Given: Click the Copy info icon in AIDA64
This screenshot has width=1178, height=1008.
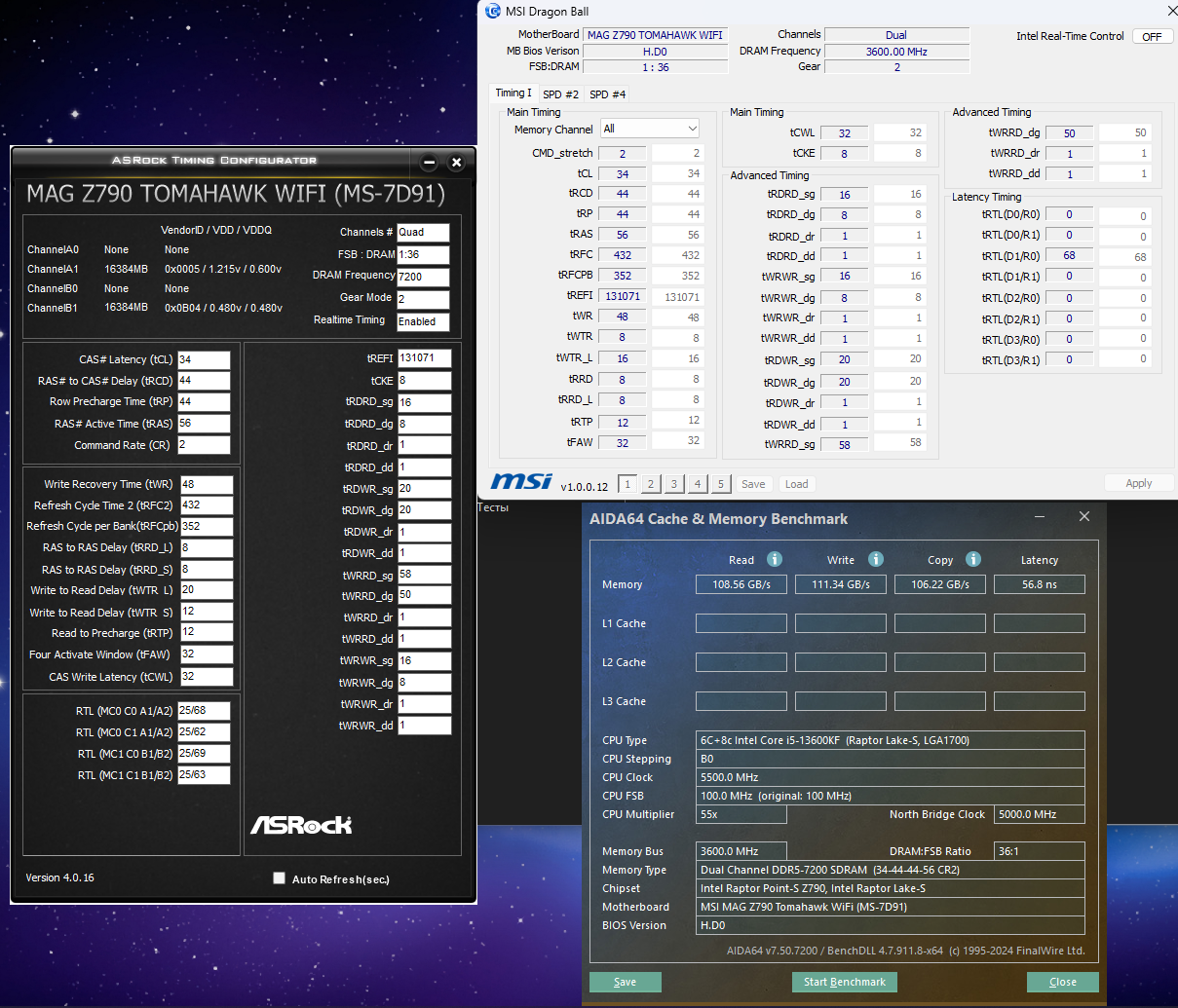Looking at the screenshot, I should (973, 559).
